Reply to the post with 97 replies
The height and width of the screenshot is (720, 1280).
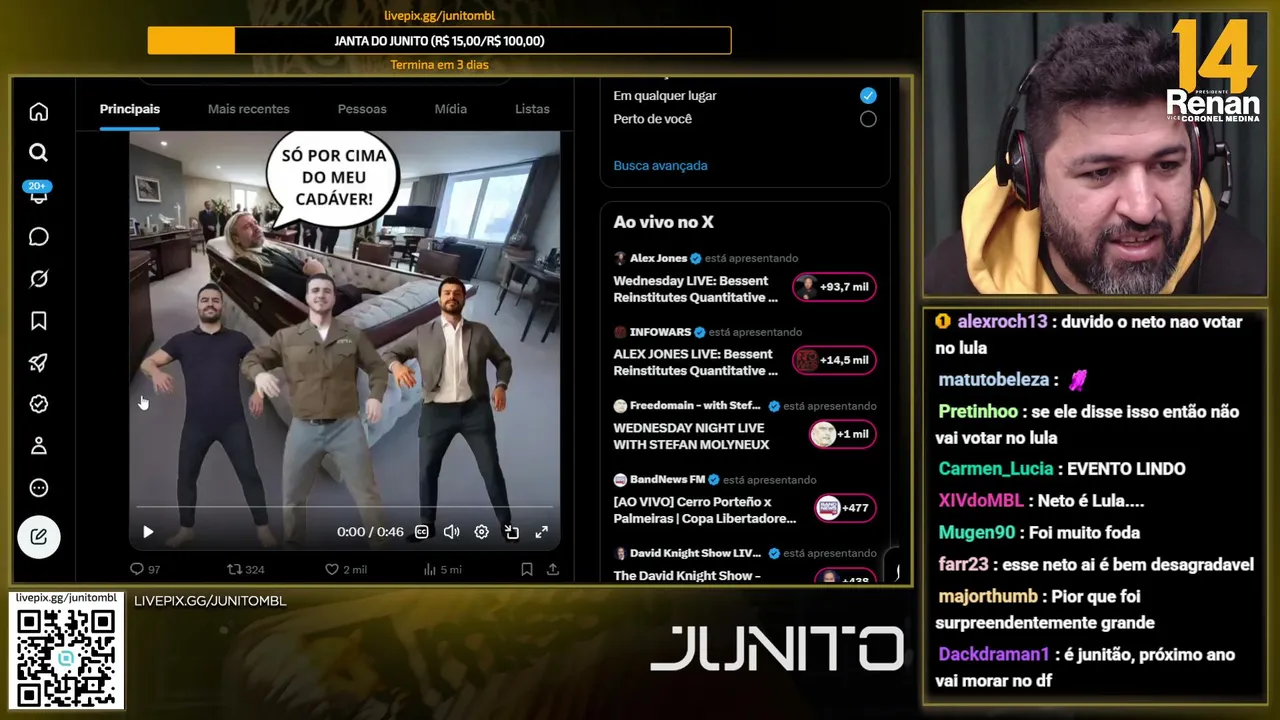point(145,570)
